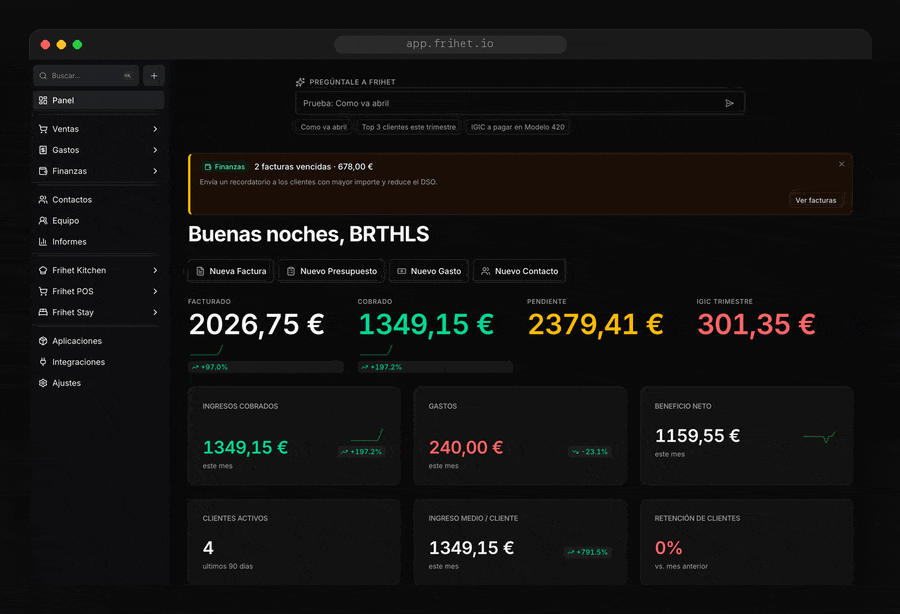
Task: Click the clipboard icon on Nuevo Presupuesto
Action: [291, 271]
